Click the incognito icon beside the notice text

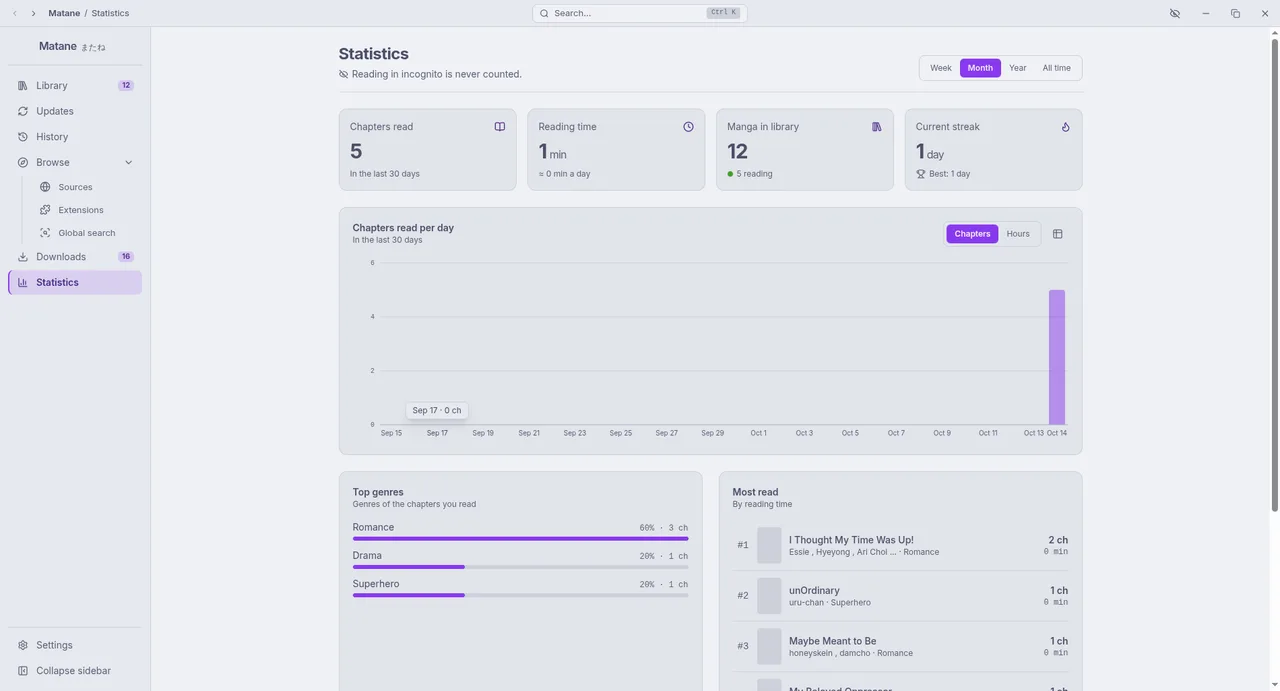point(344,74)
